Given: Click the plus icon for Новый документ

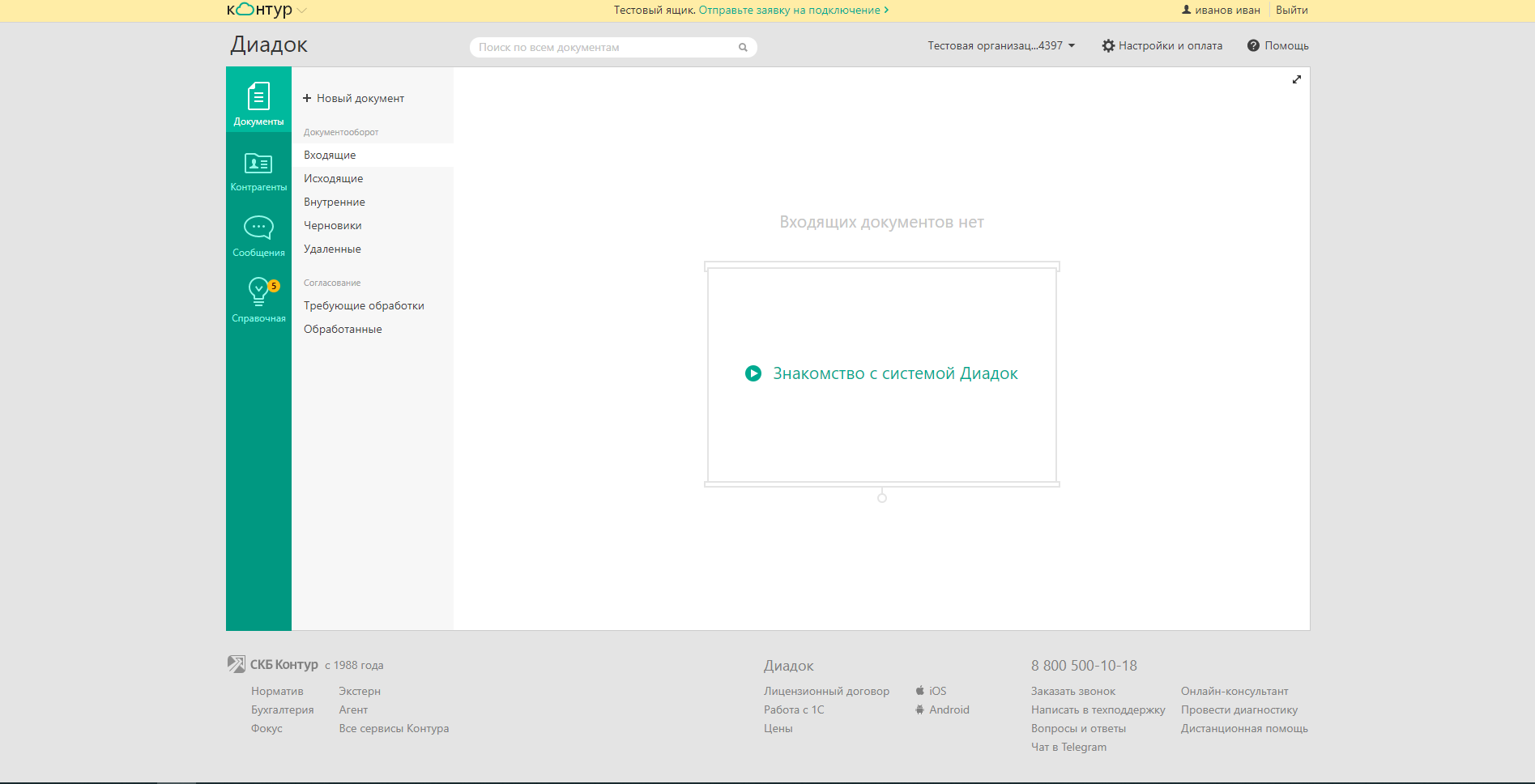Looking at the screenshot, I should click(x=307, y=98).
